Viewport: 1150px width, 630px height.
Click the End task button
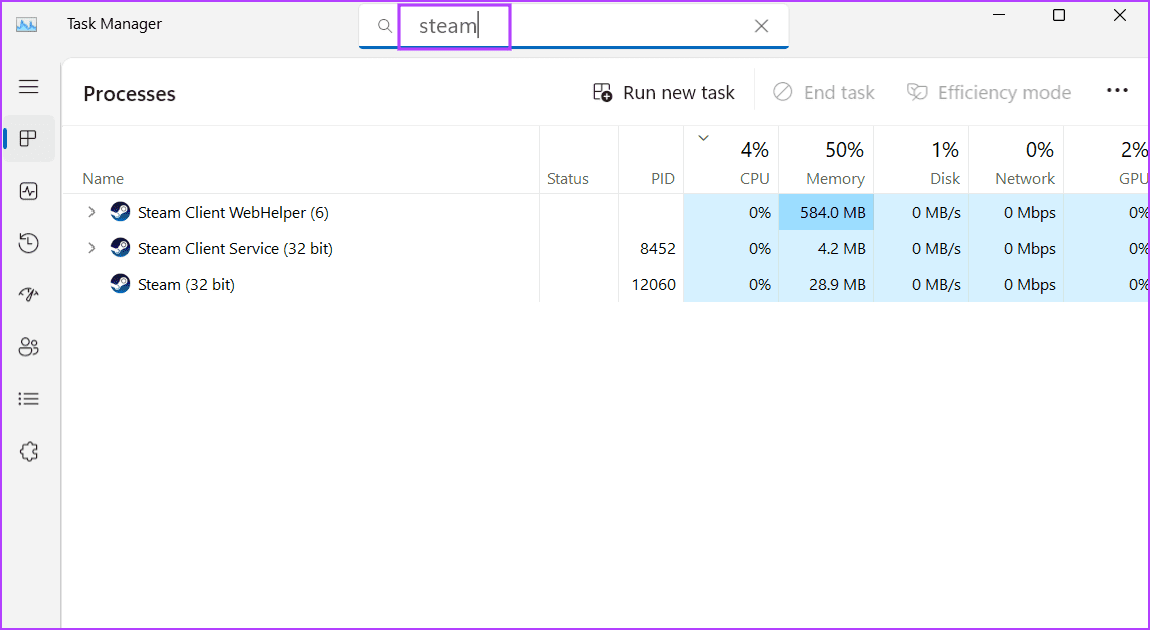824,92
